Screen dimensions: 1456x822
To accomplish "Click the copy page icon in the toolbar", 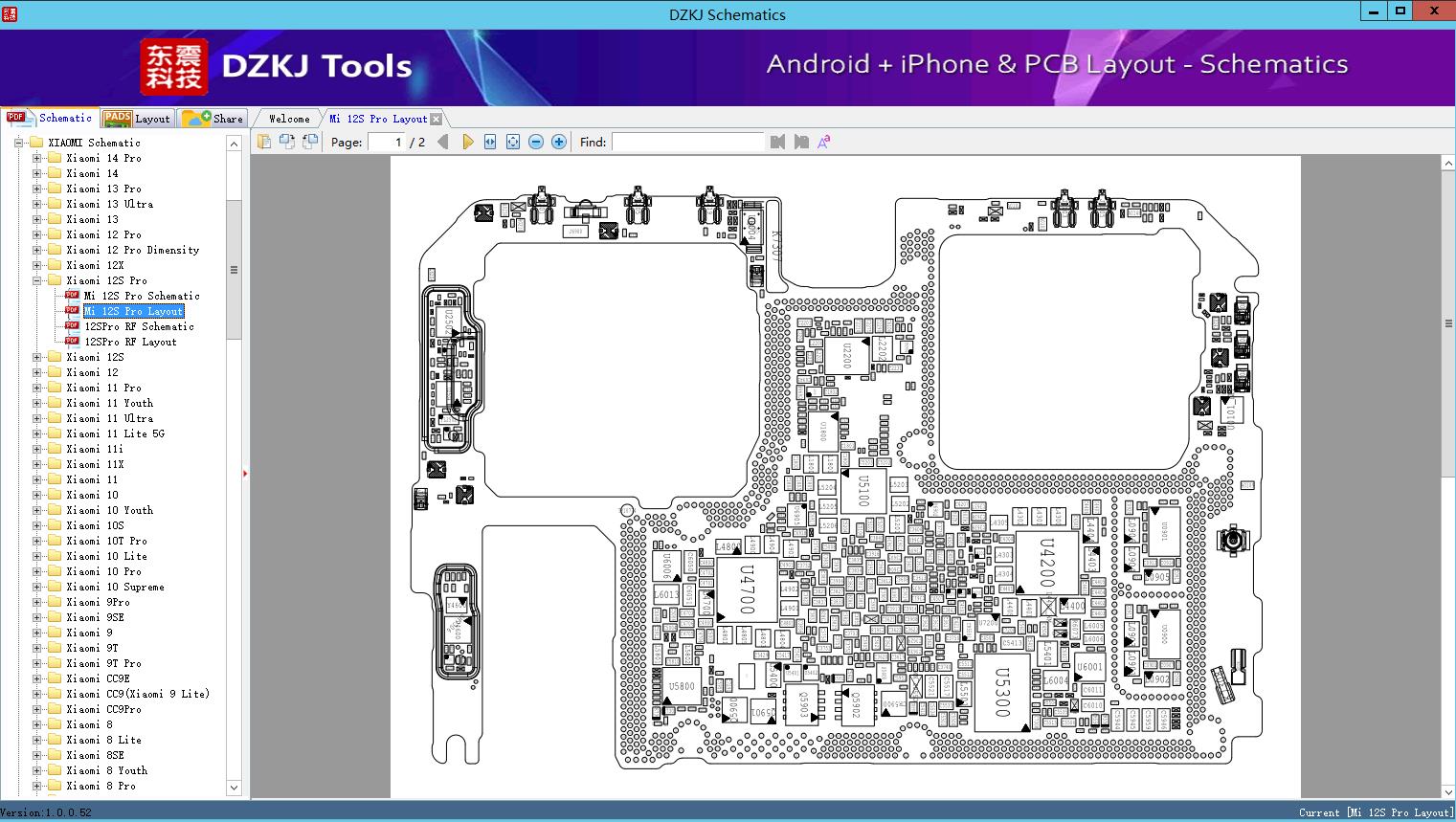I will click(x=264, y=142).
